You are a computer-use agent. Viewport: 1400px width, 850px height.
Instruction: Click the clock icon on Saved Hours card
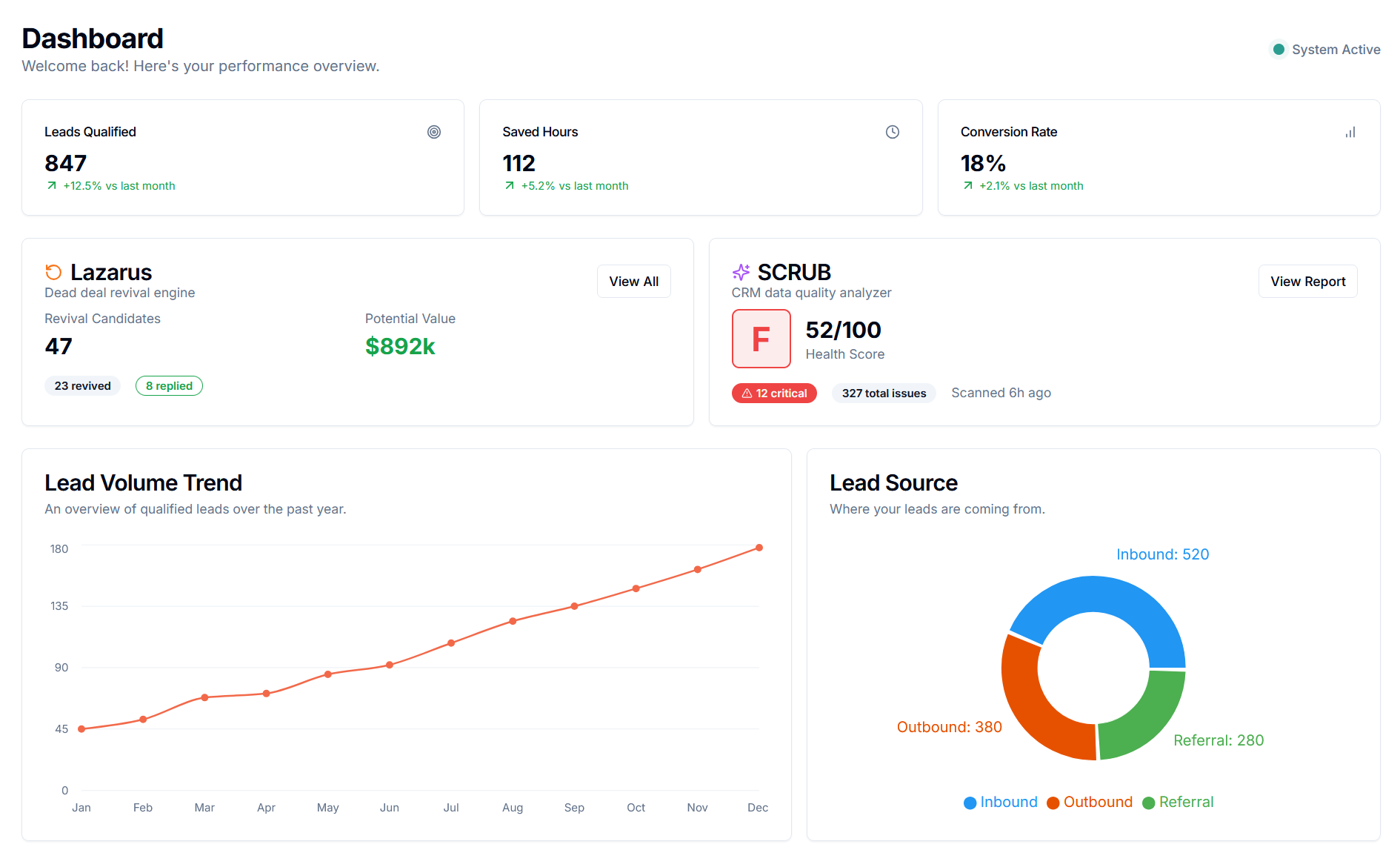pyautogui.click(x=893, y=132)
